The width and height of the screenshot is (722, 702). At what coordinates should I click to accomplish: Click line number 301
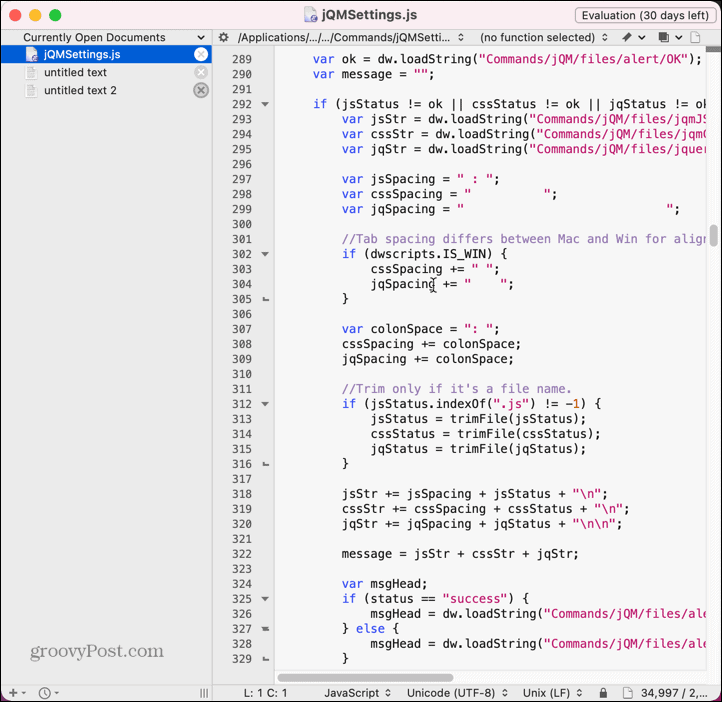click(242, 239)
